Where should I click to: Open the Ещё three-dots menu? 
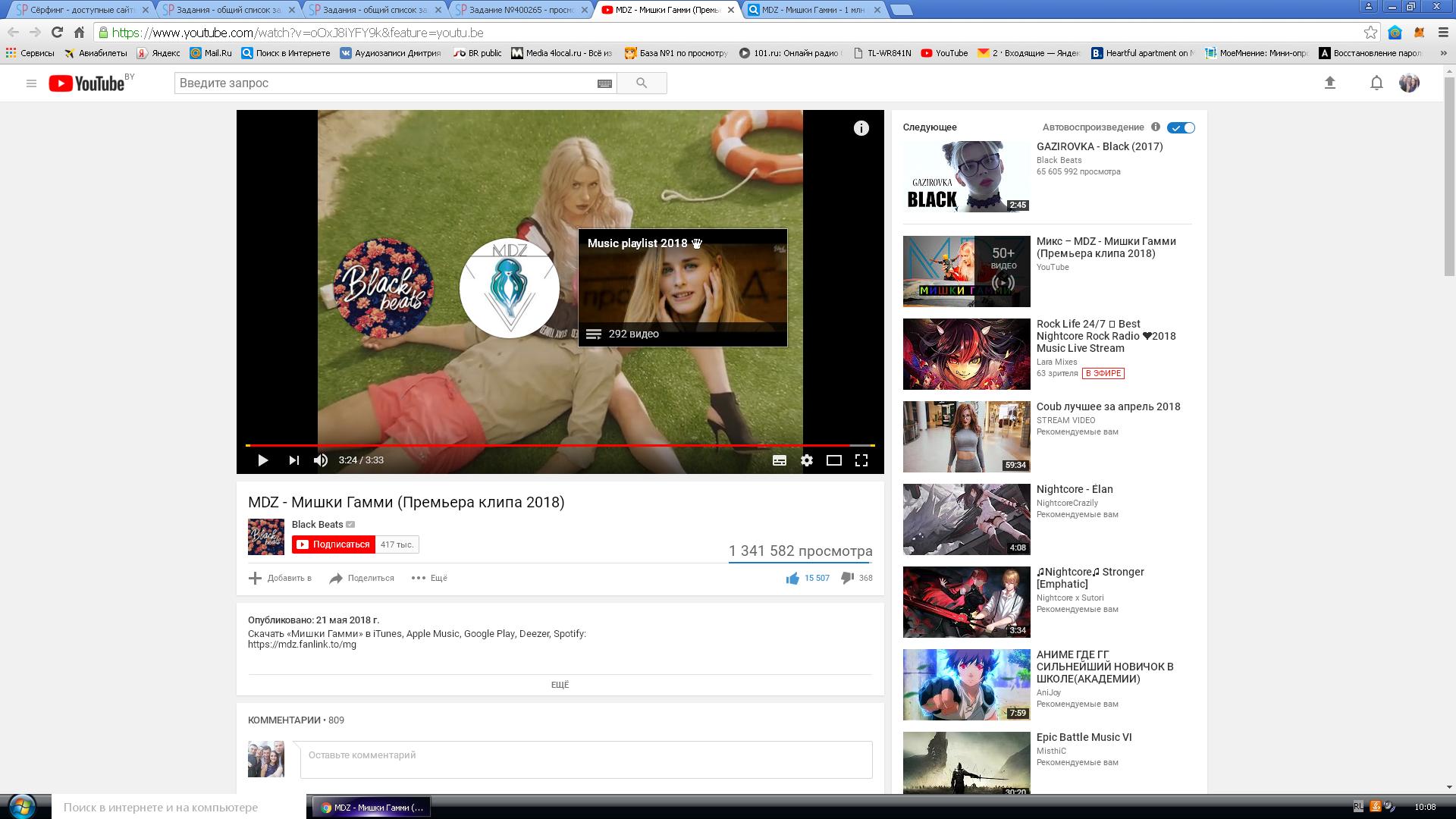coord(429,579)
